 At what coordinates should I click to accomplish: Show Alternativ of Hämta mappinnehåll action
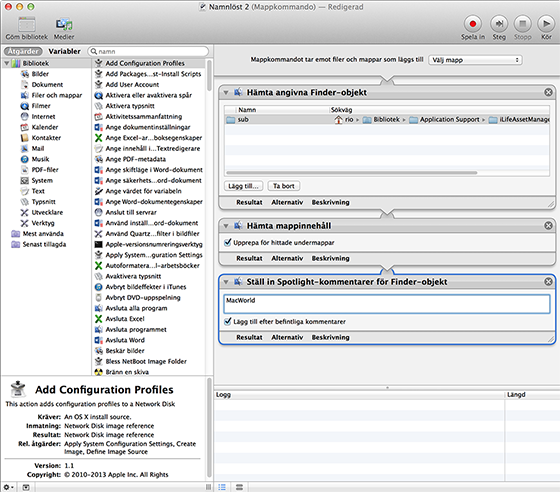click(287, 258)
